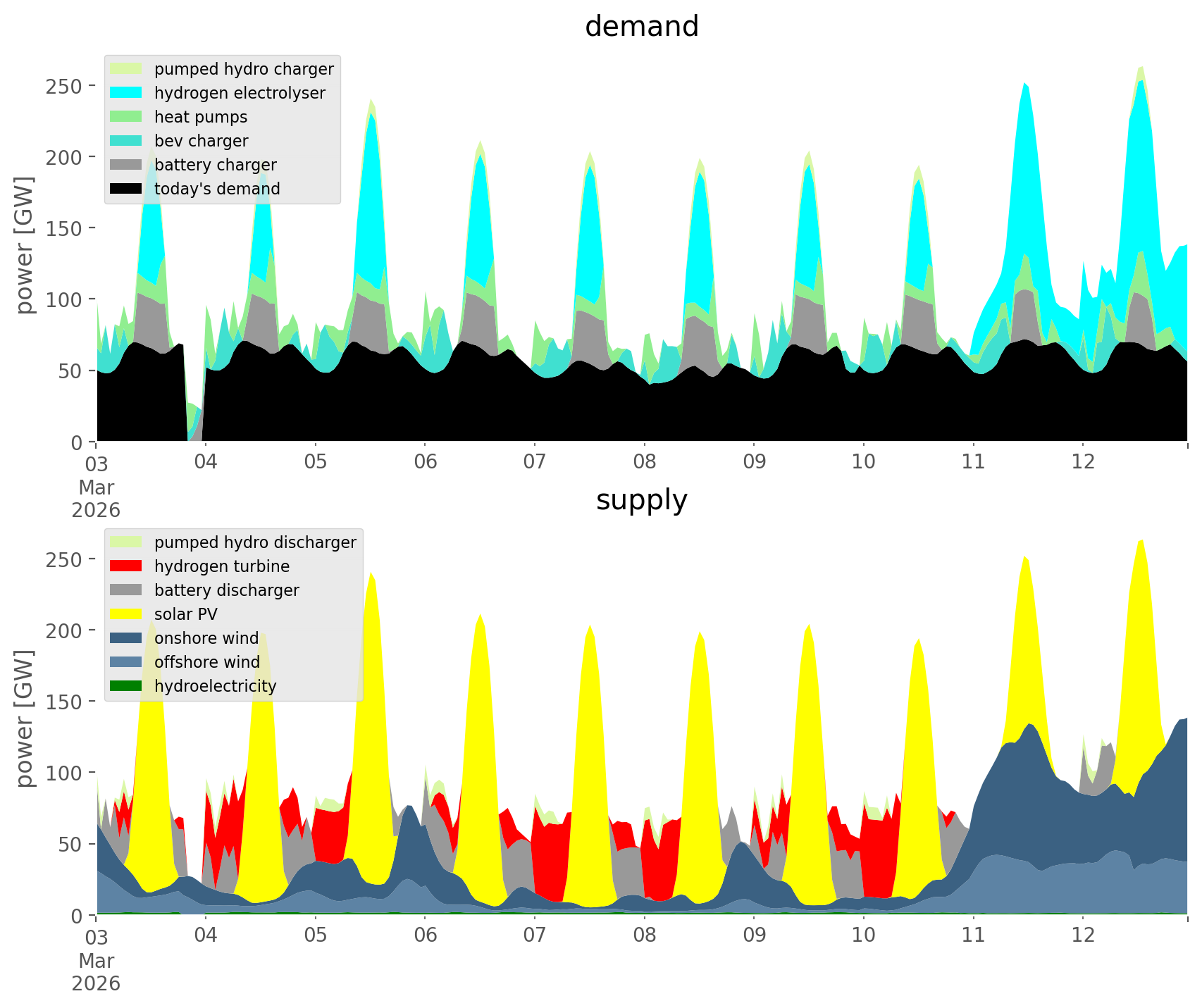Click the supply chart 'power [GW]' axis label
Screen dimensions: 1202x1008
(25, 718)
